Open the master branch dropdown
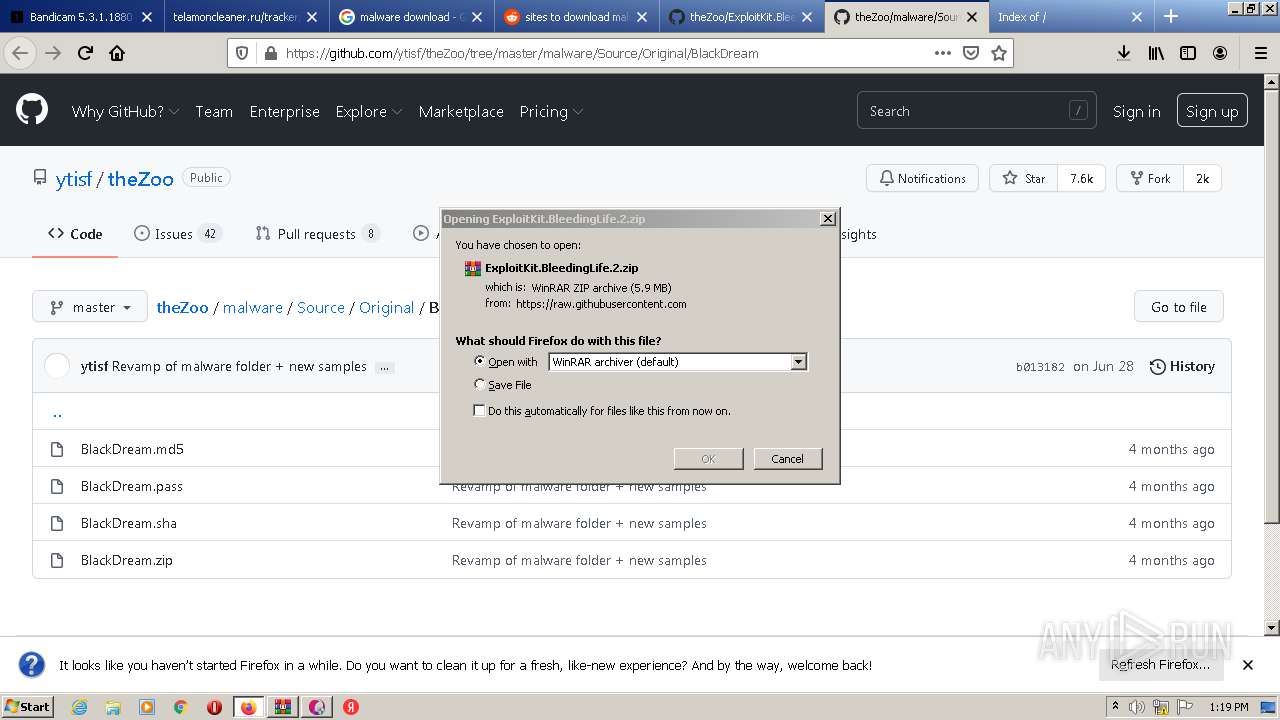This screenshot has height=720, width=1280. tap(90, 307)
